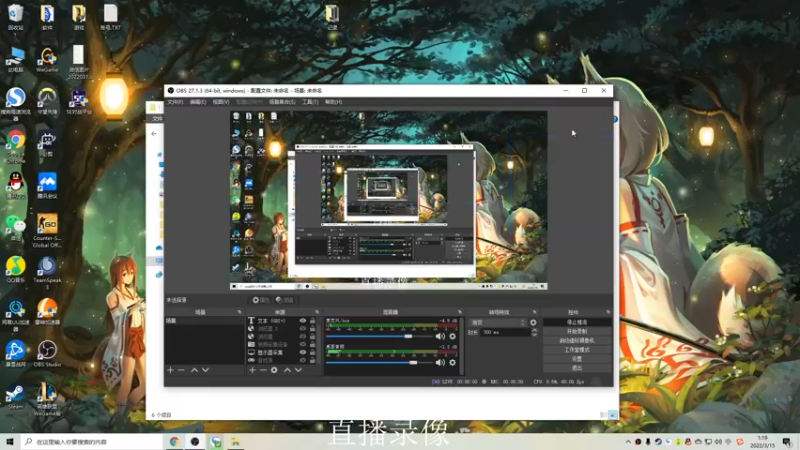The image size is (800, 450).
Task: Open the 编辑(E) menu in OBS
Action: click(198, 102)
